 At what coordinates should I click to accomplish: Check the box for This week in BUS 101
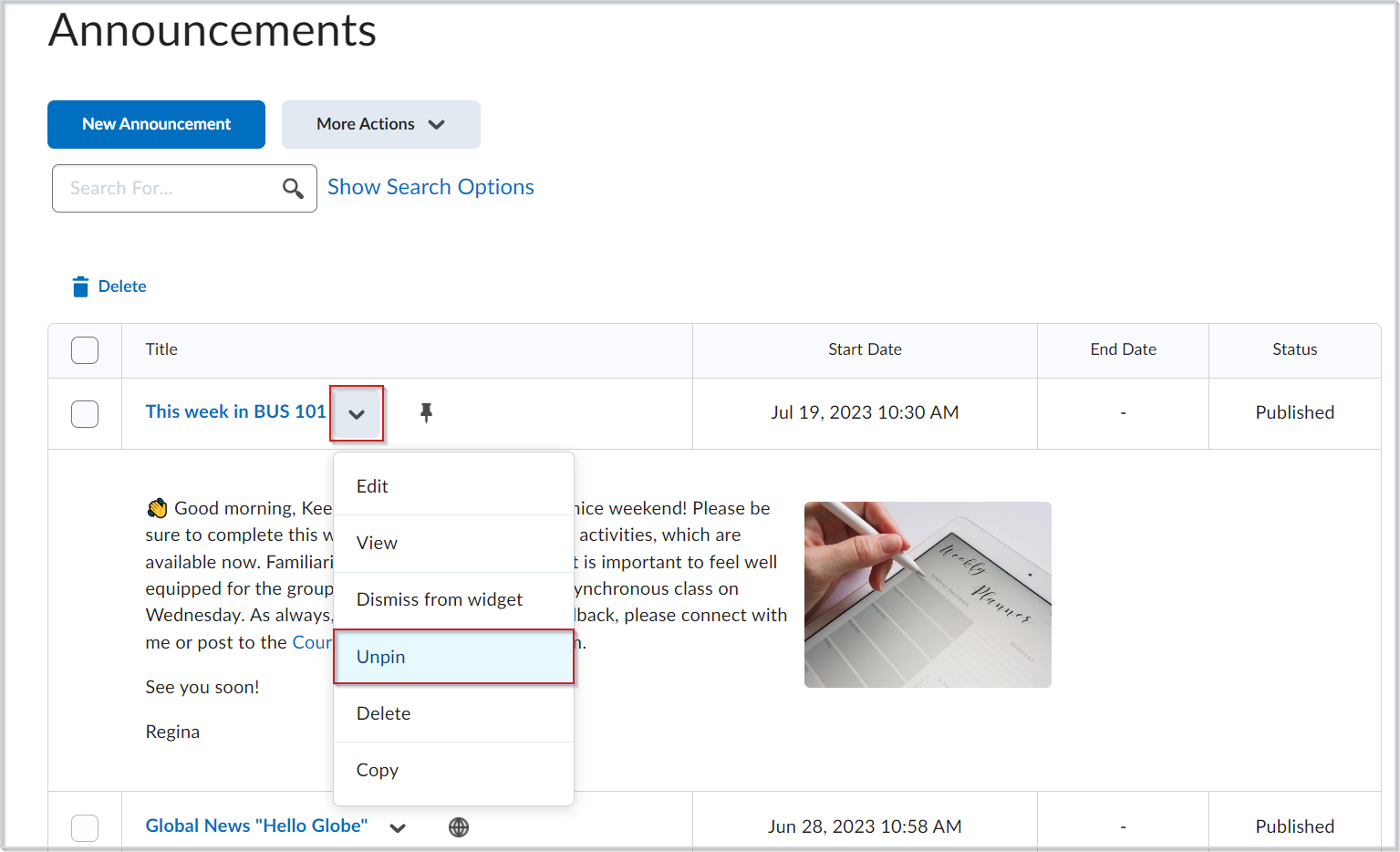pos(84,413)
